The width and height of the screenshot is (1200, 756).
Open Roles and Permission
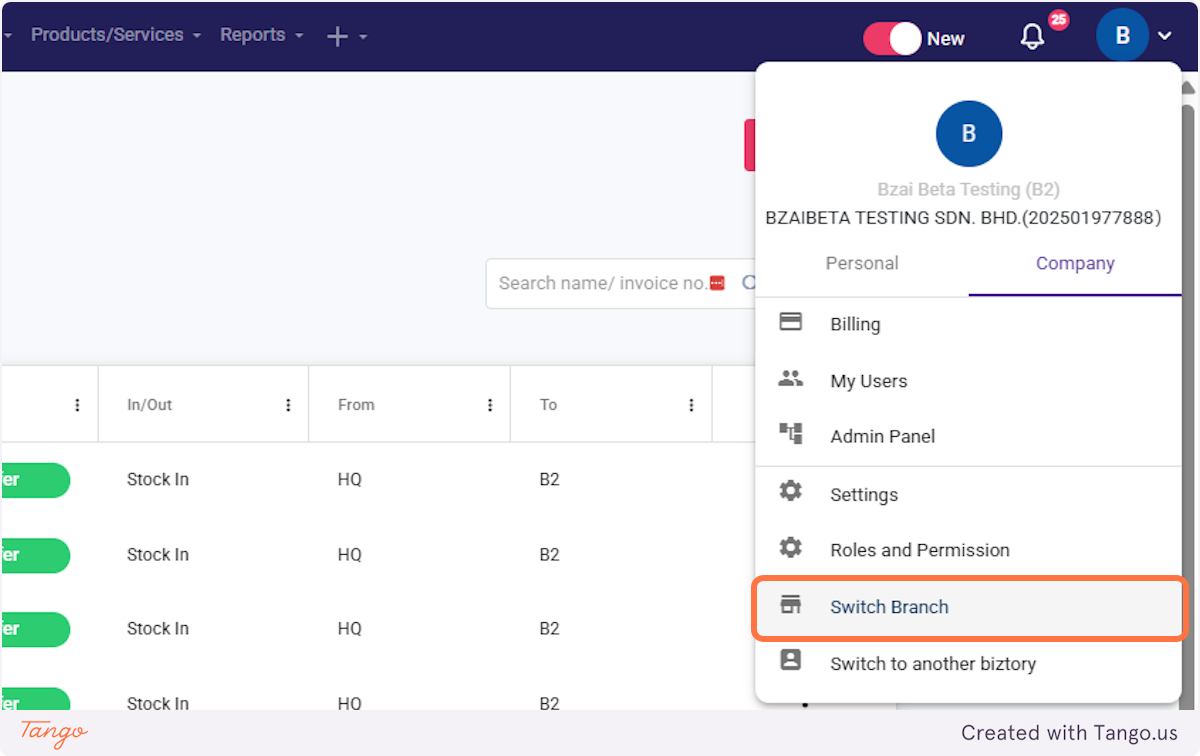968,550
